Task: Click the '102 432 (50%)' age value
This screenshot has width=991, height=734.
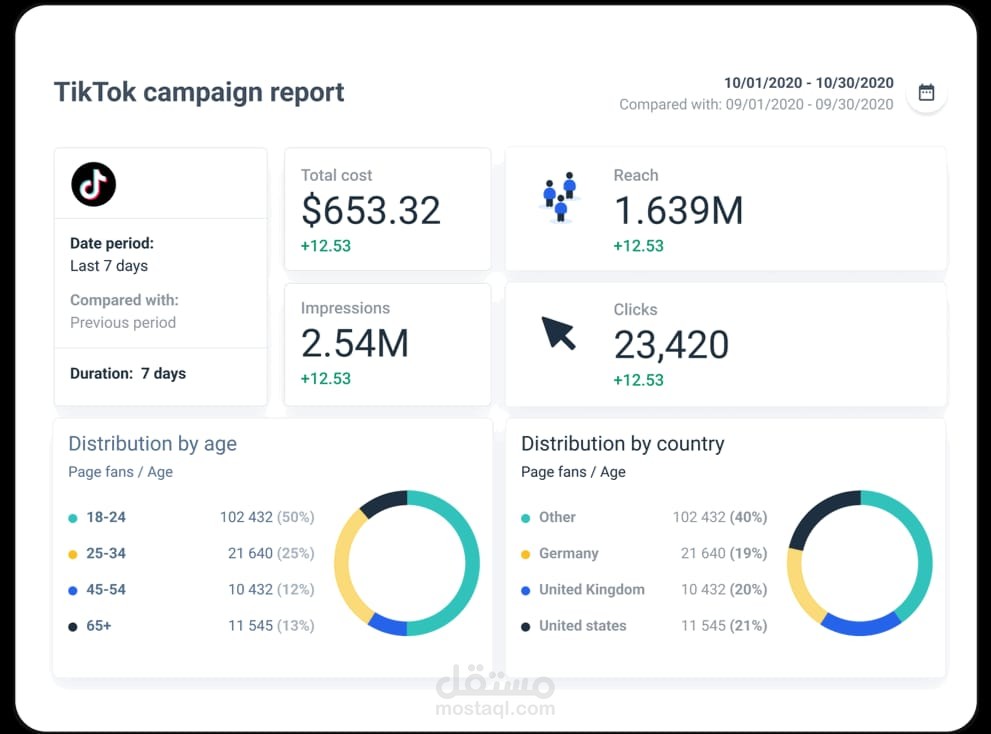Action: click(x=267, y=517)
